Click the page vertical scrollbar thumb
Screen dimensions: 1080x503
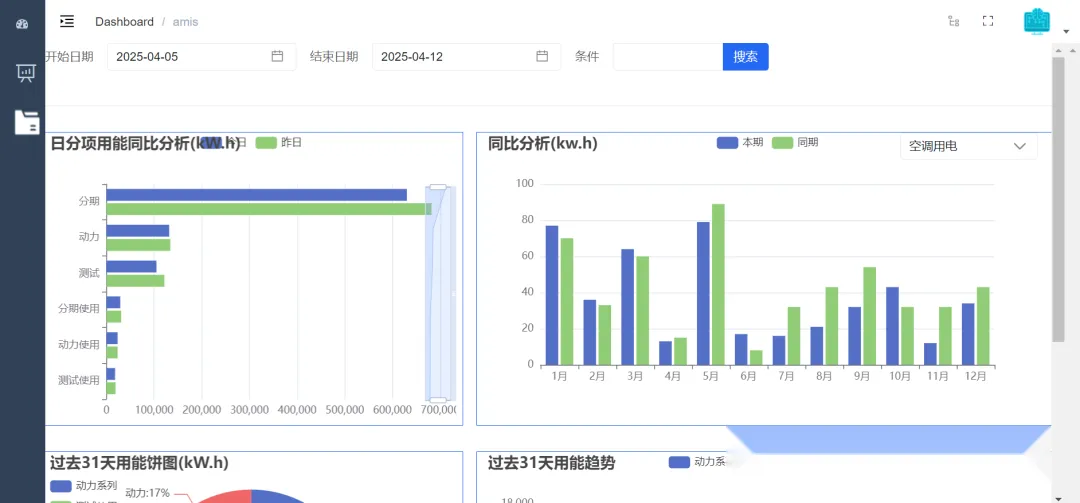point(1059,199)
